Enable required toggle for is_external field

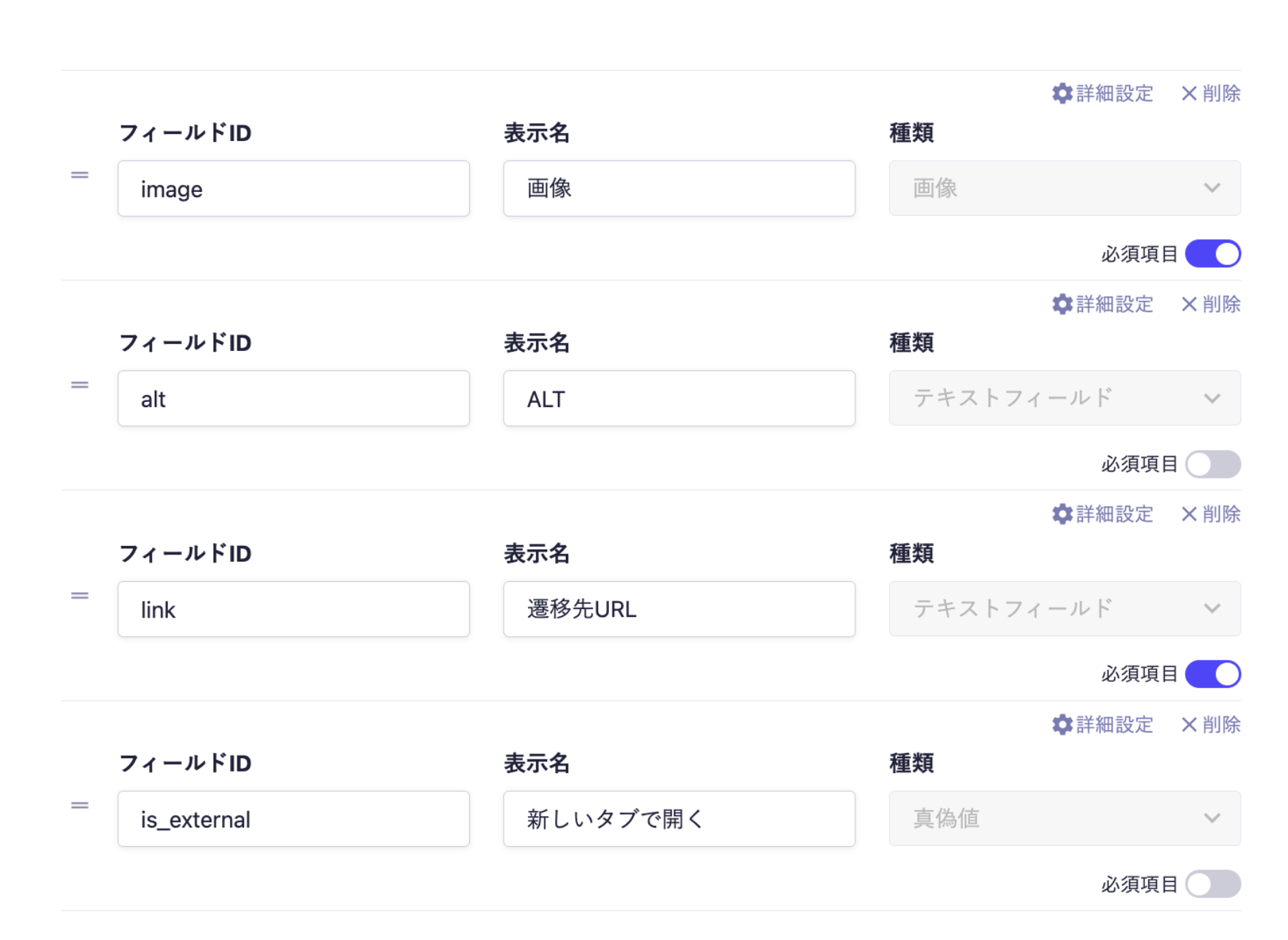tap(1212, 884)
